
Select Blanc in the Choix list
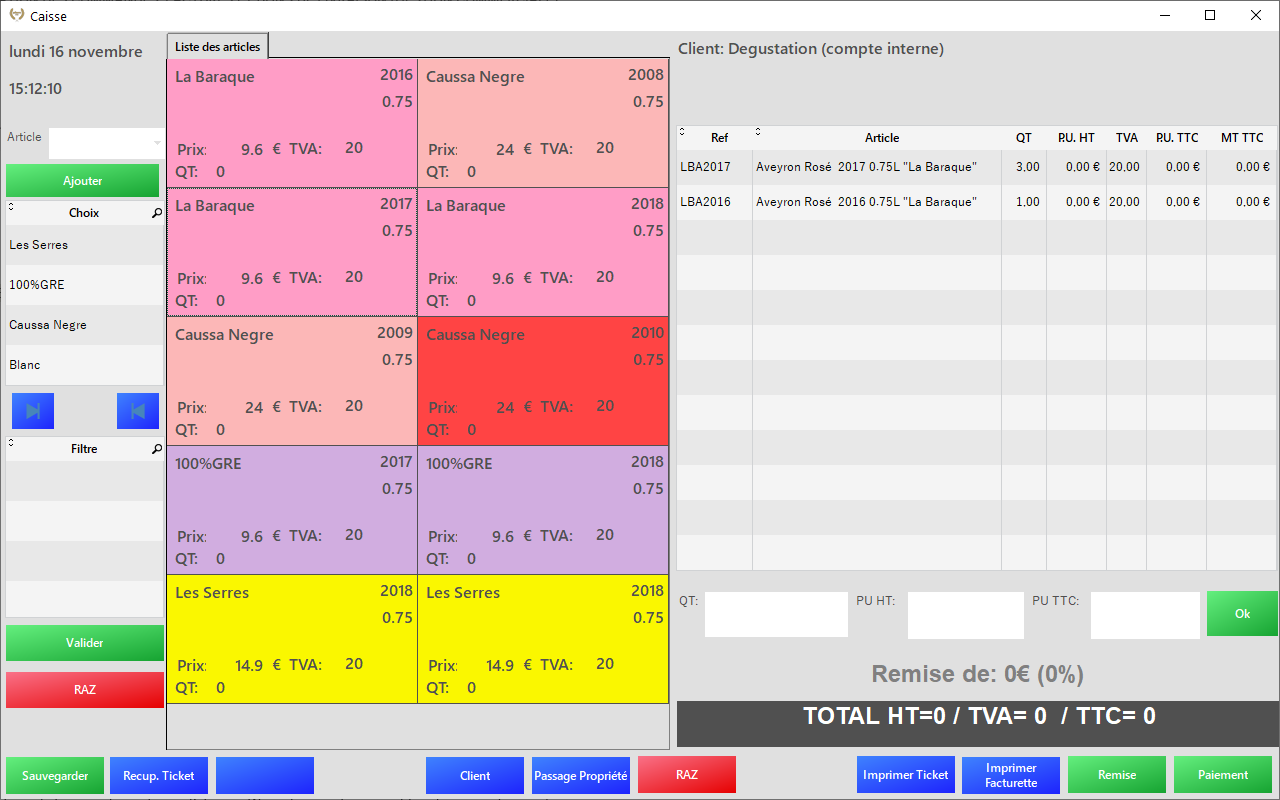(84, 365)
